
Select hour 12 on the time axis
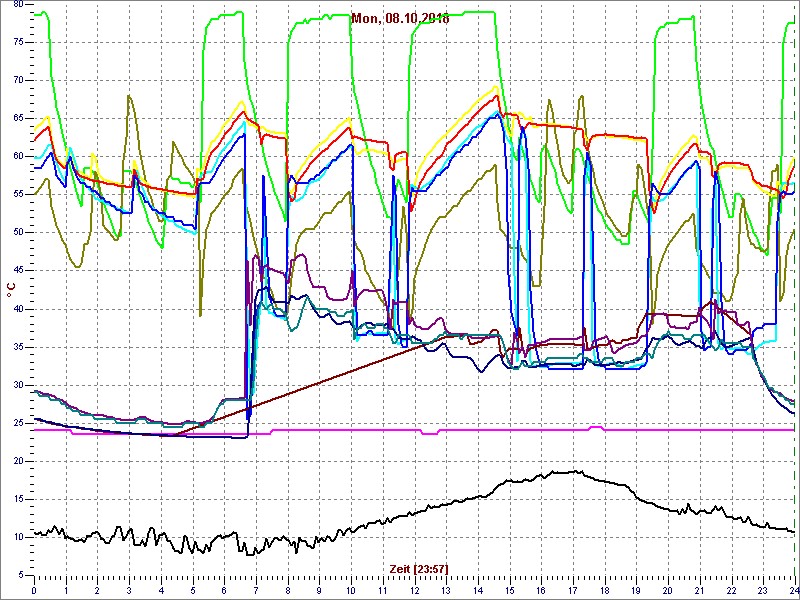click(415, 589)
